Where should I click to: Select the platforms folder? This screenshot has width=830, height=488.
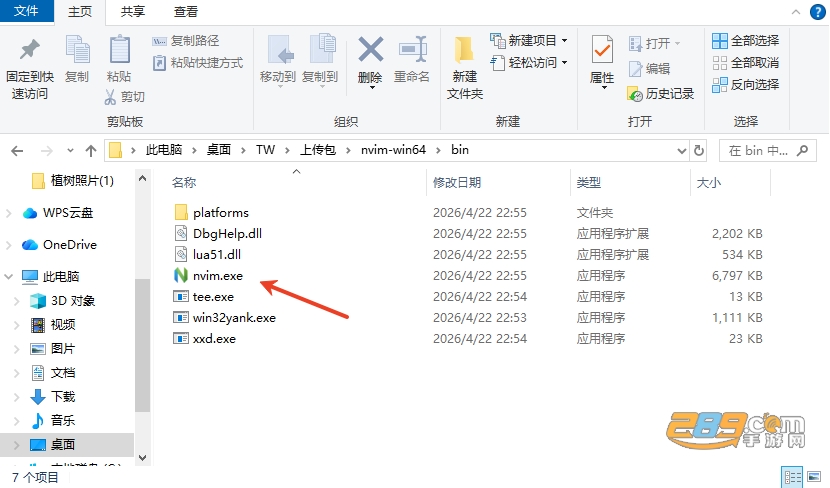coord(211,213)
